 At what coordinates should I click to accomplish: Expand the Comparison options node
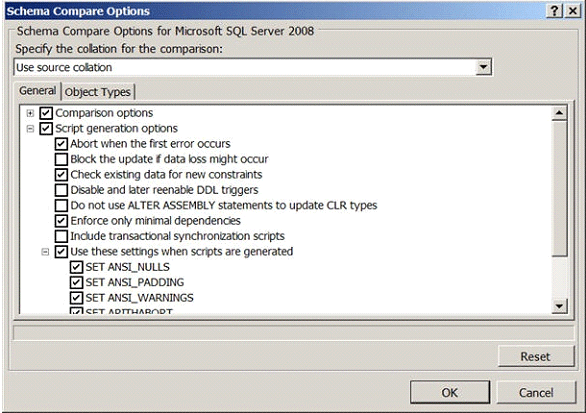click(30, 113)
